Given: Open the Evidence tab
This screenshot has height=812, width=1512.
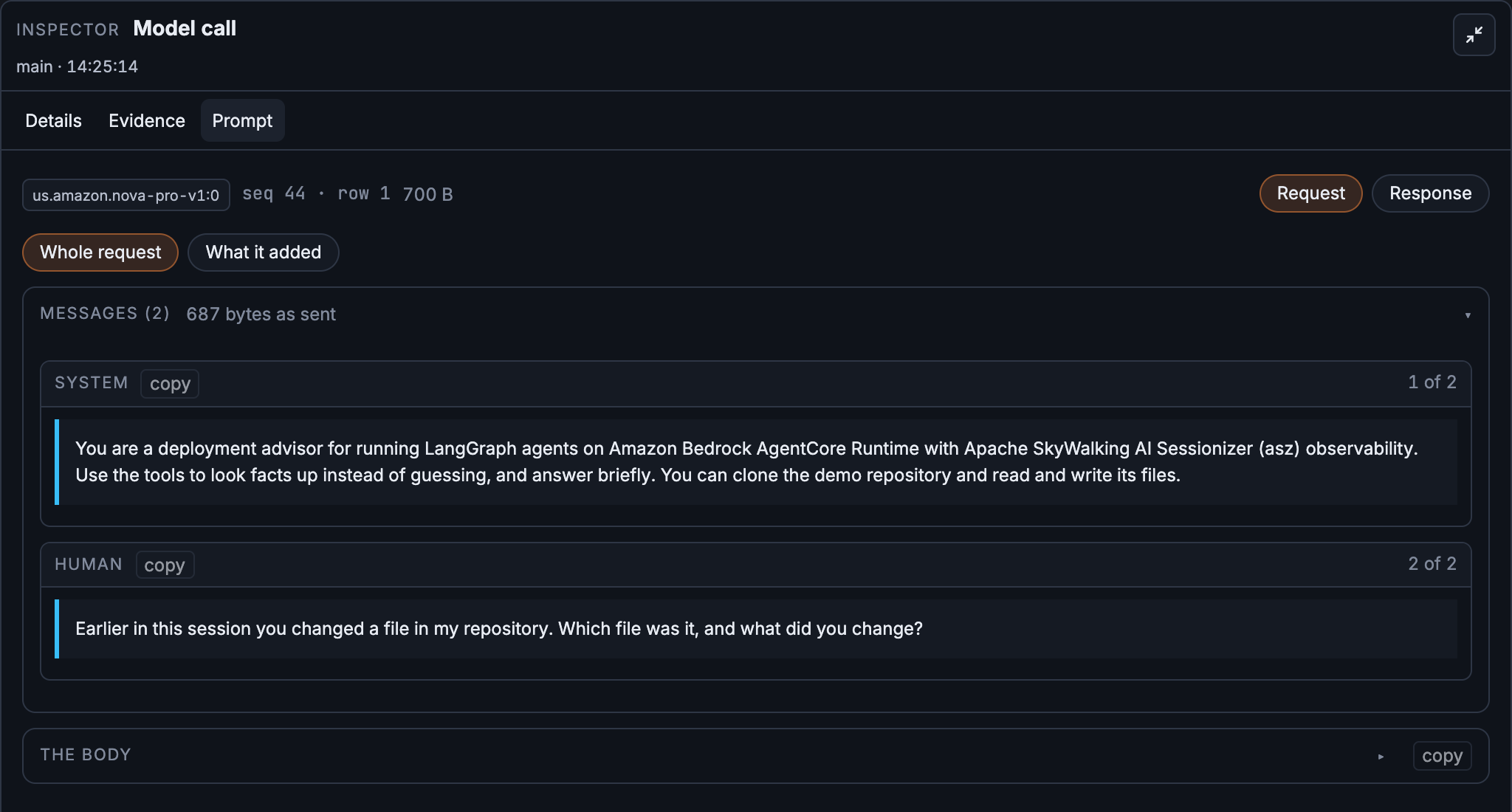Looking at the screenshot, I should pos(147,120).
